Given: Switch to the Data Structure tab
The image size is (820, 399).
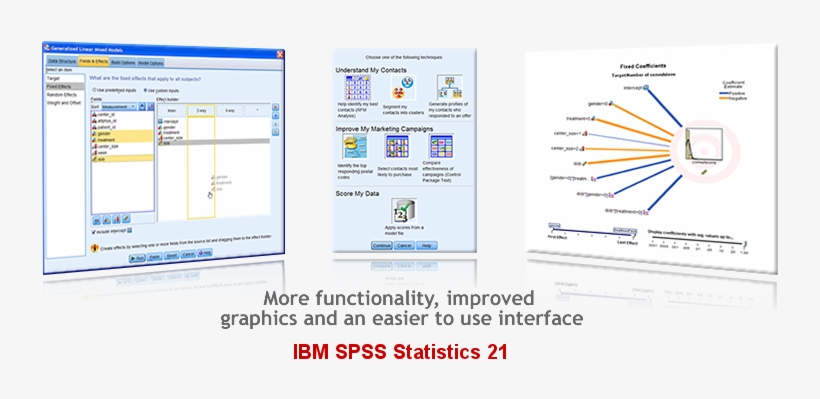Looking at the screenshot, I should tap(62, 61).
